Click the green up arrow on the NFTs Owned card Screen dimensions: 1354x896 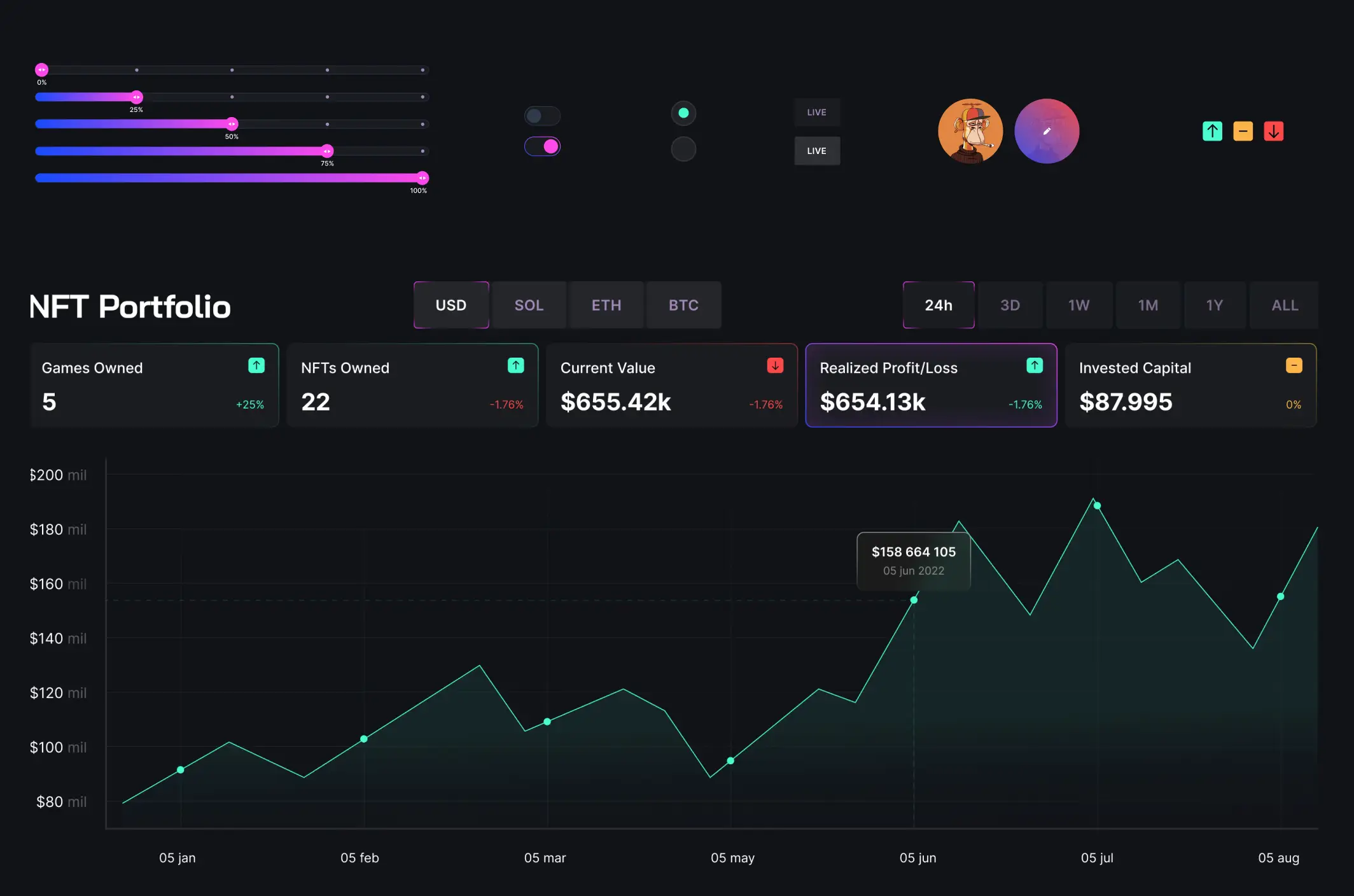[516, 365]
